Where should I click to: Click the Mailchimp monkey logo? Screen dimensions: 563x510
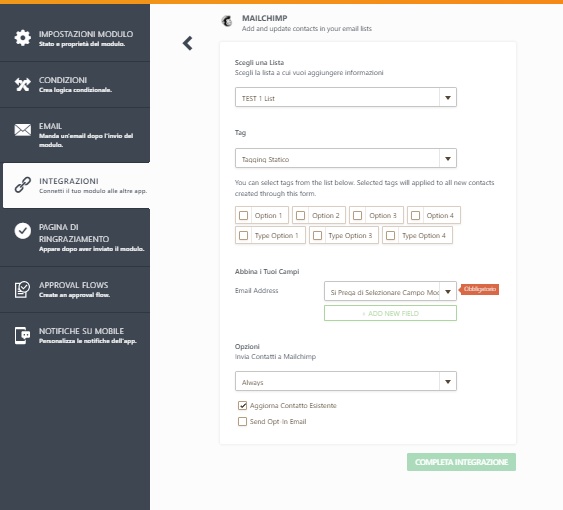point(227,21)
